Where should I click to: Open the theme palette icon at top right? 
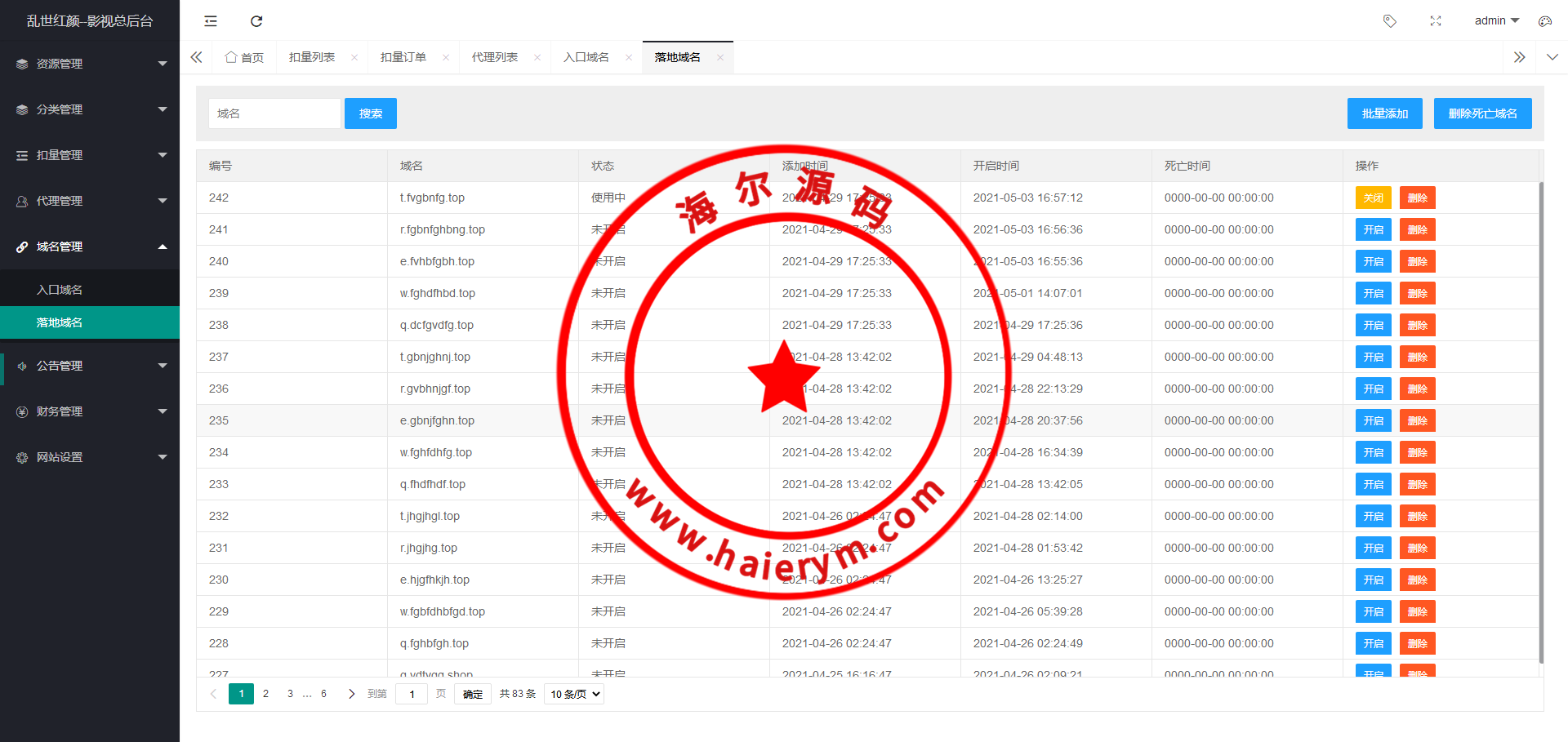1544,21
